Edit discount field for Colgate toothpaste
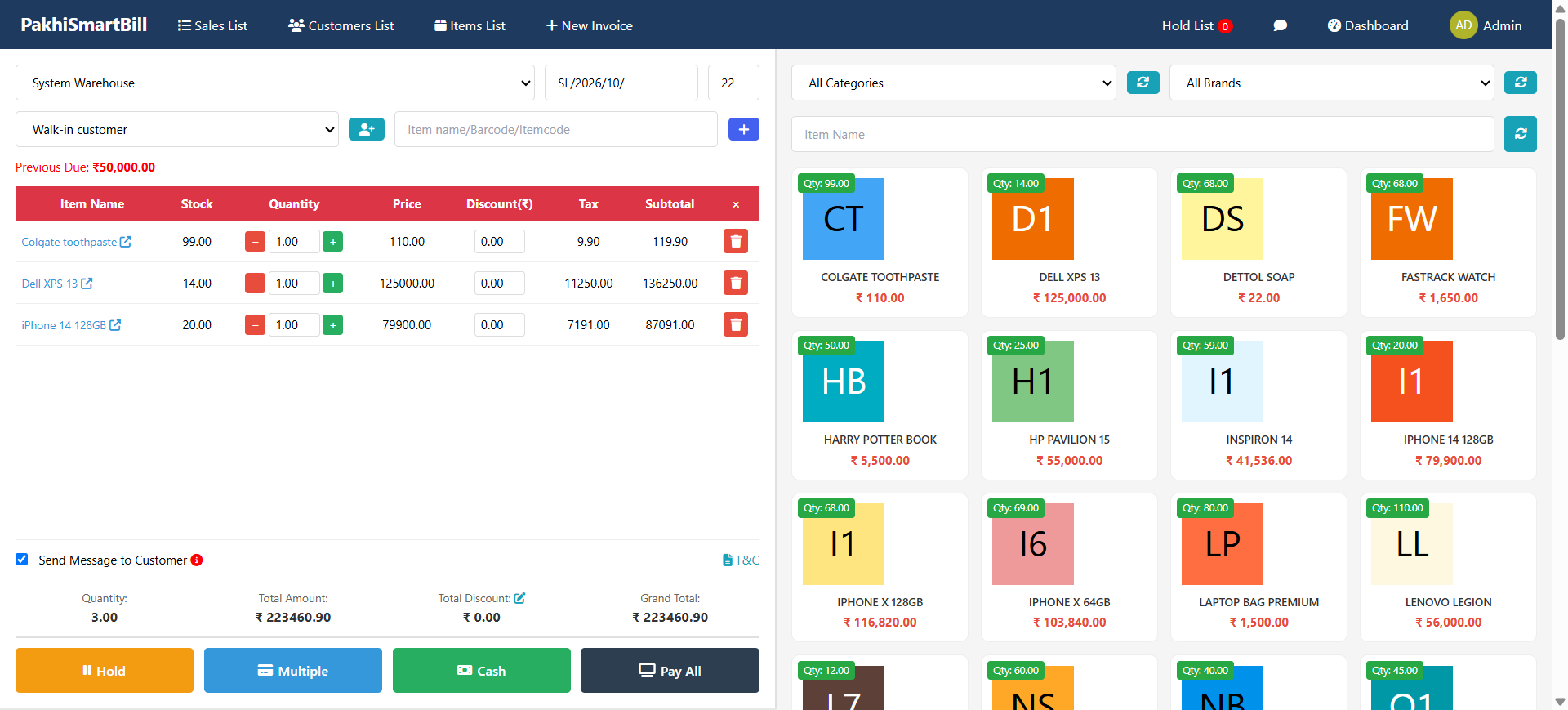Viewport: 1568px width, 710px height. pos(499,242)
